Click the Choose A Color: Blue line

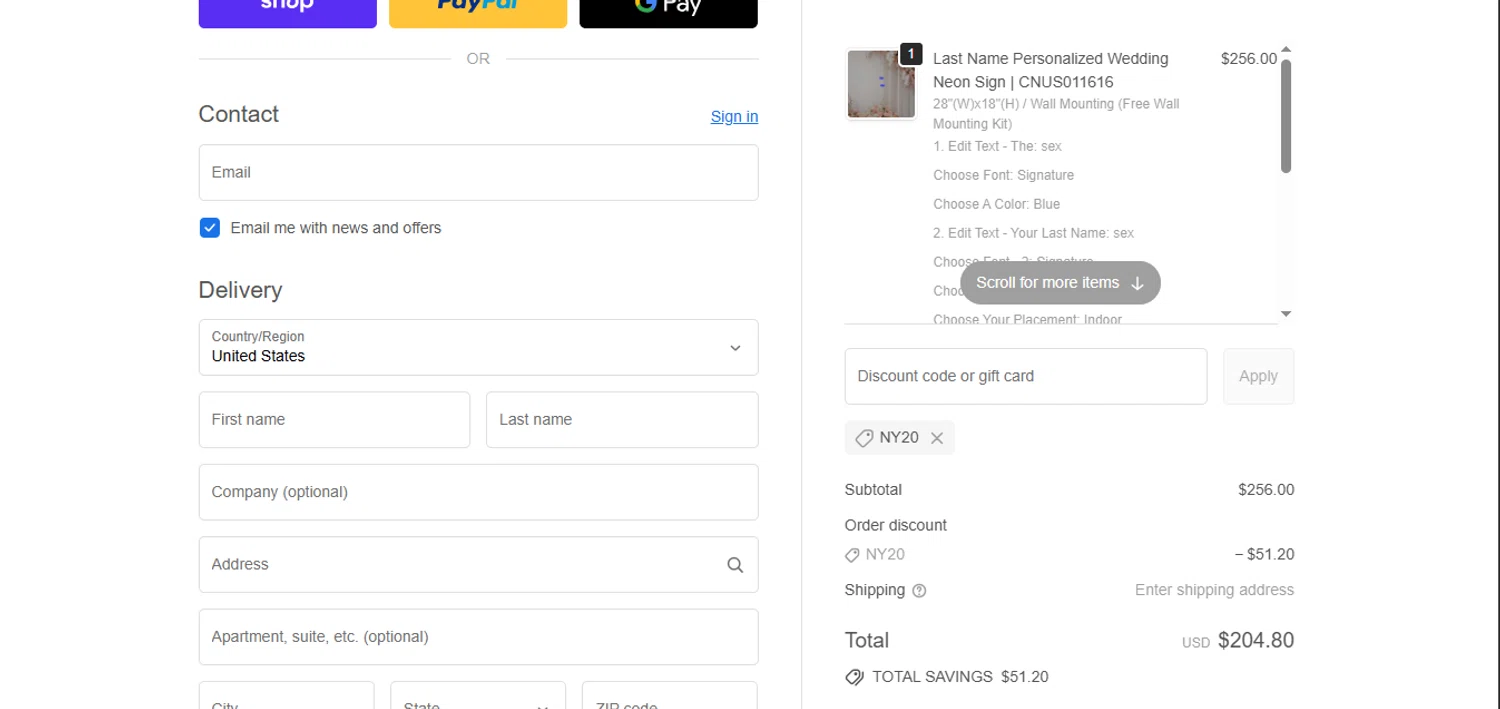click(996, 204)
